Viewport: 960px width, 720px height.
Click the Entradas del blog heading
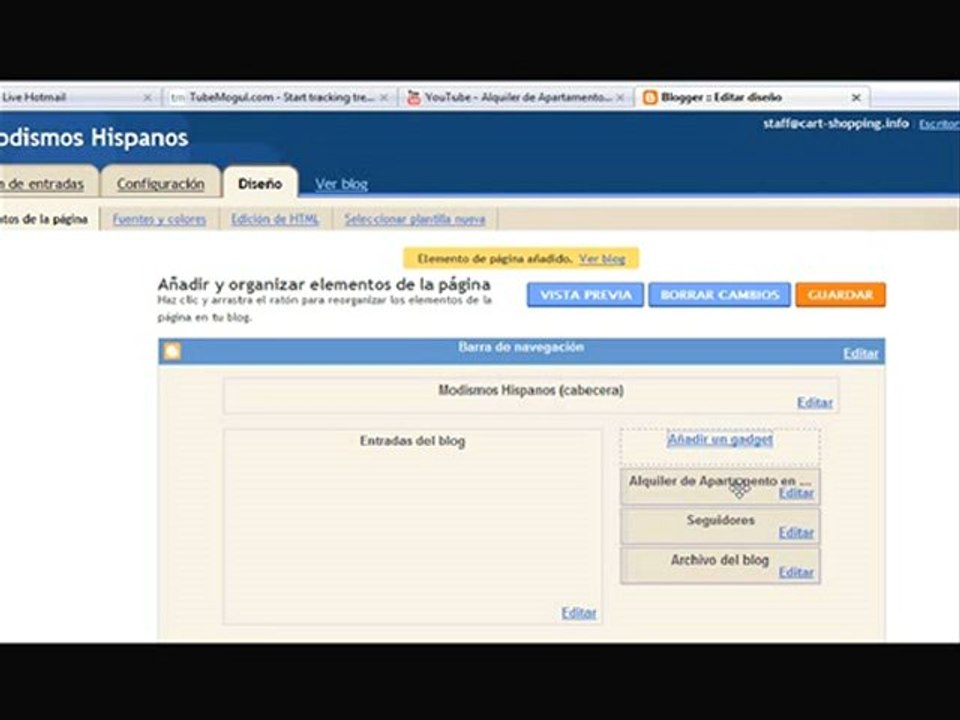[412, 441]
